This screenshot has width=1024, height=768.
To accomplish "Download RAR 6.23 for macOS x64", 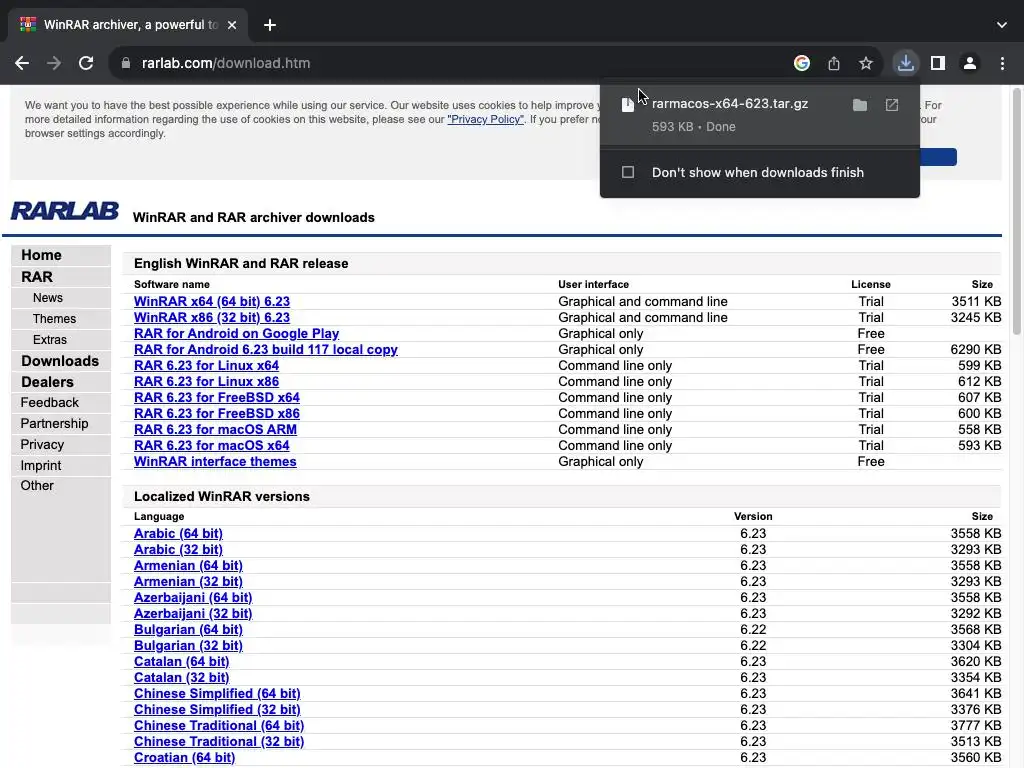I will pyautogui.click(x=212, y=445).
